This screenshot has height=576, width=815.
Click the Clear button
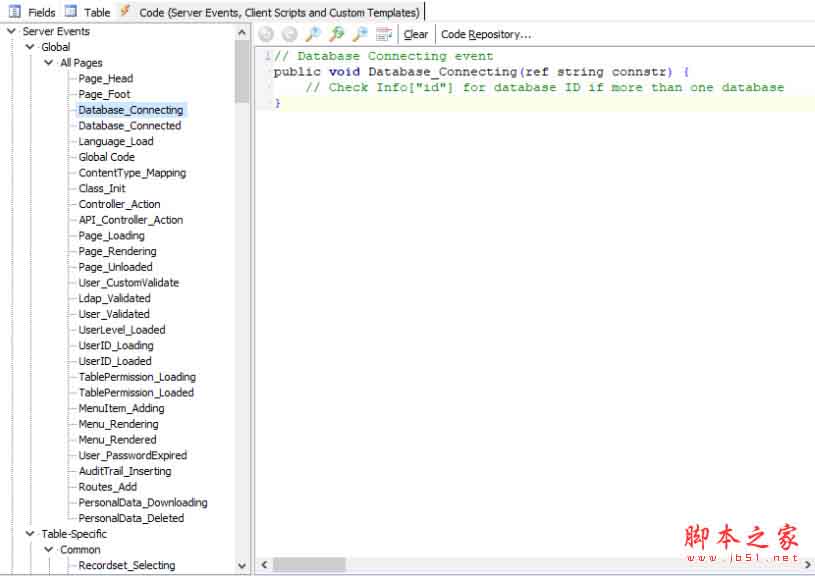pos(415,34)
